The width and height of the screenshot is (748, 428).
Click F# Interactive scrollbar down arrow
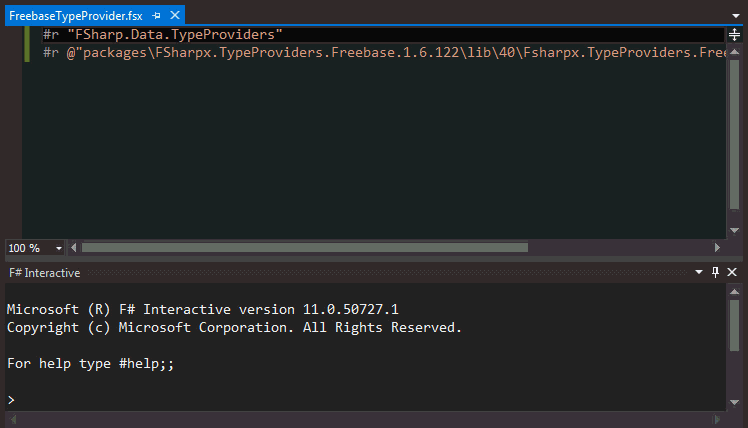coord(735,402)
